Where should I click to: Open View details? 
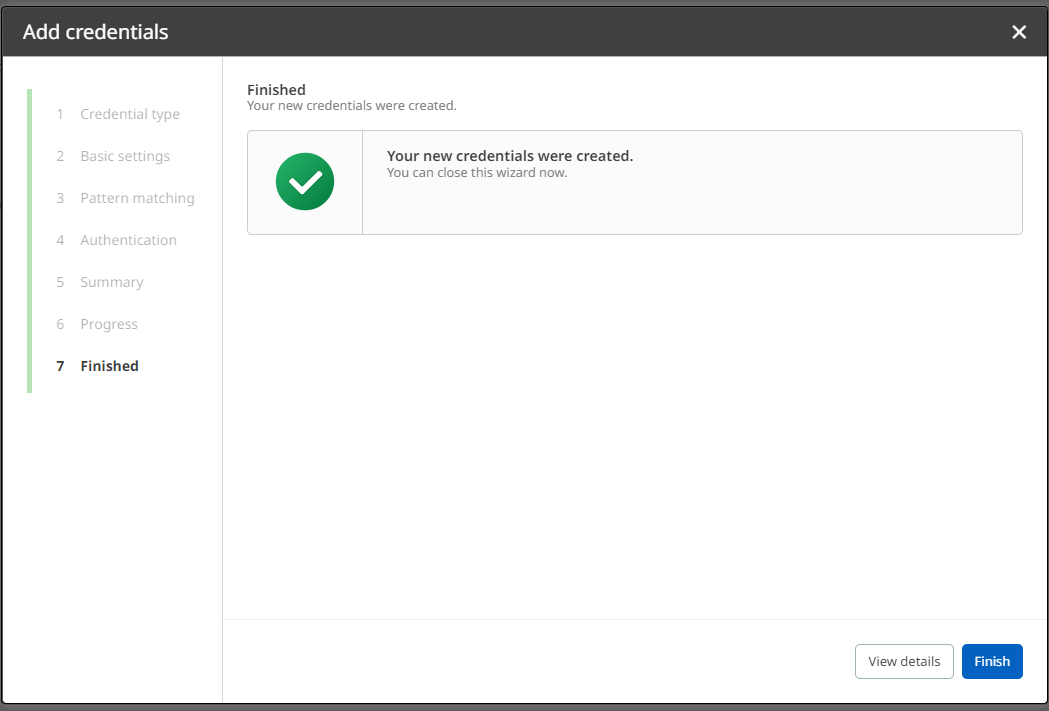coord(904,661)
